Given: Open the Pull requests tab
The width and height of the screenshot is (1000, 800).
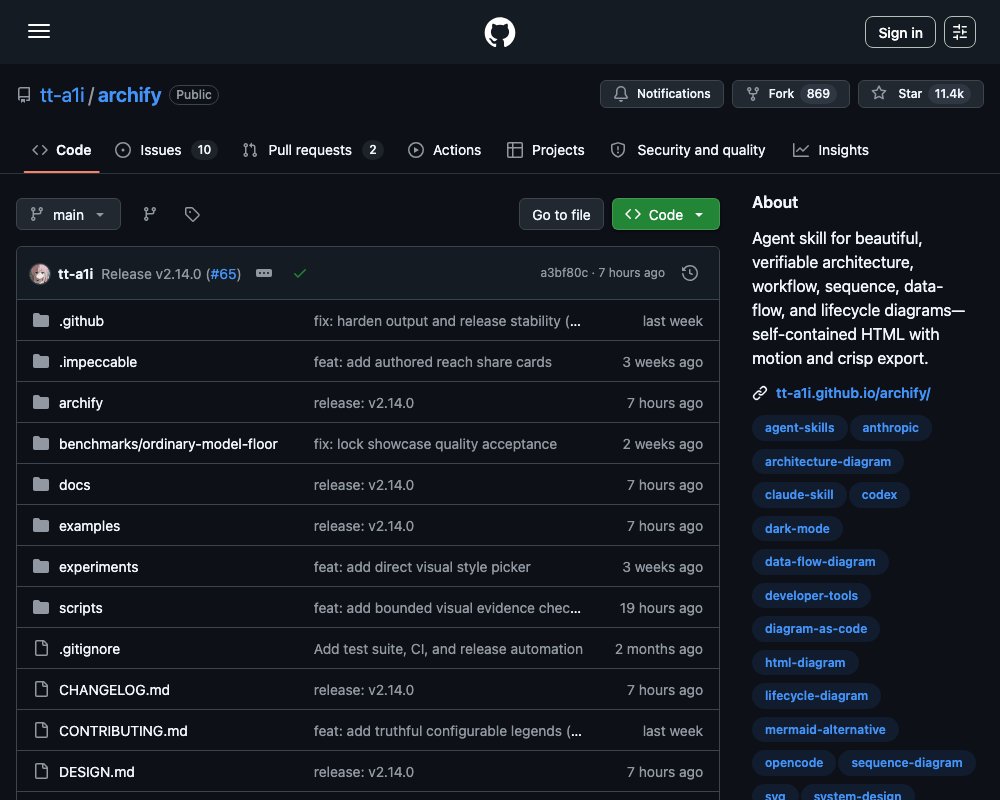Looking at the screenshot, I should point(312,150).
